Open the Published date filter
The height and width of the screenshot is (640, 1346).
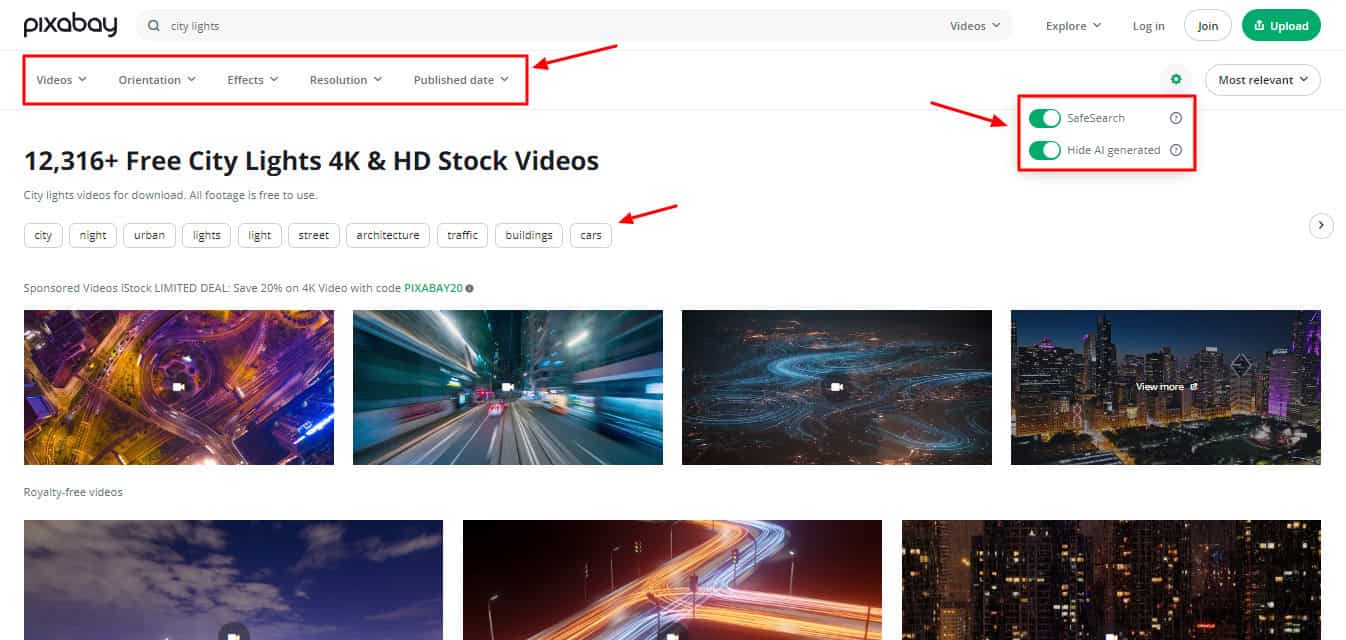click(461, 80)
